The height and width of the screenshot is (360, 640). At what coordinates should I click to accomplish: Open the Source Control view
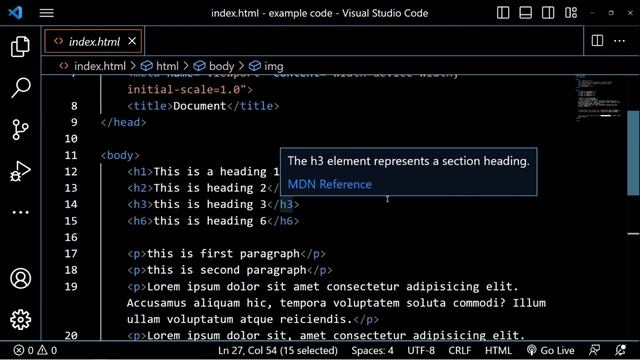[x=20, y=129]
